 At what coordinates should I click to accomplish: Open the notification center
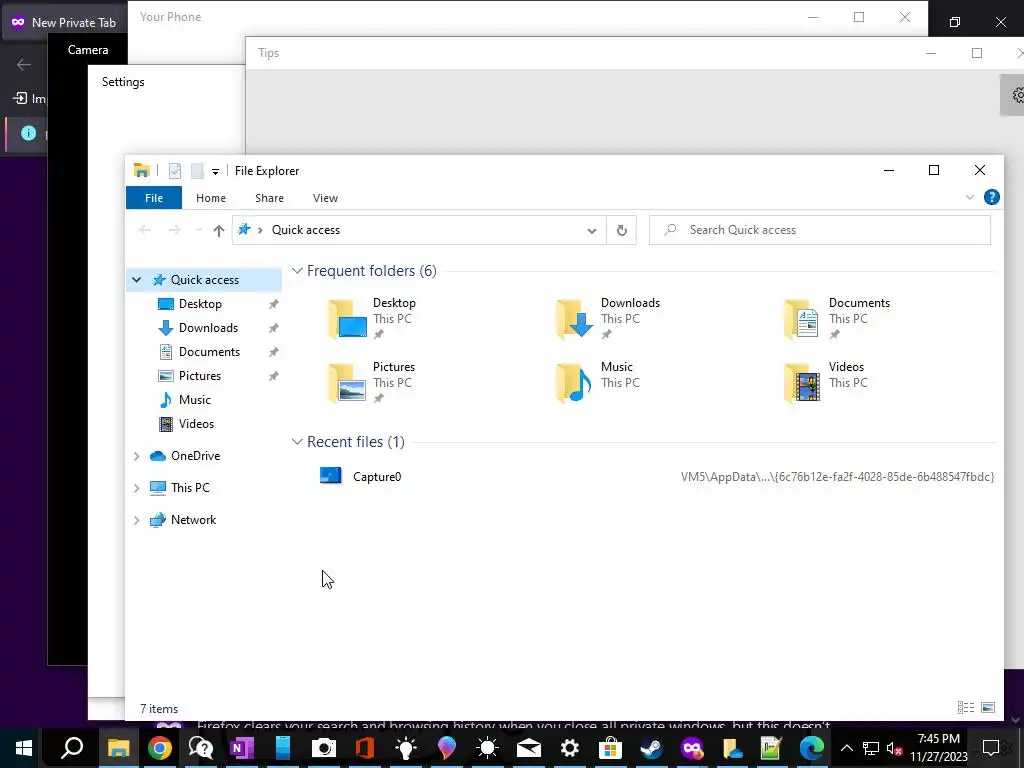click(x=991, y=748)
